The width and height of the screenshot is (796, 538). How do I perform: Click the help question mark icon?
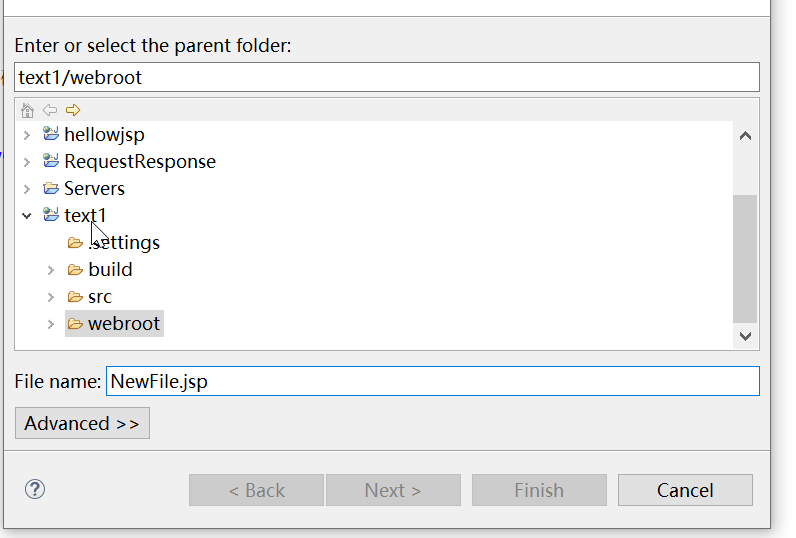click(35, 489)
